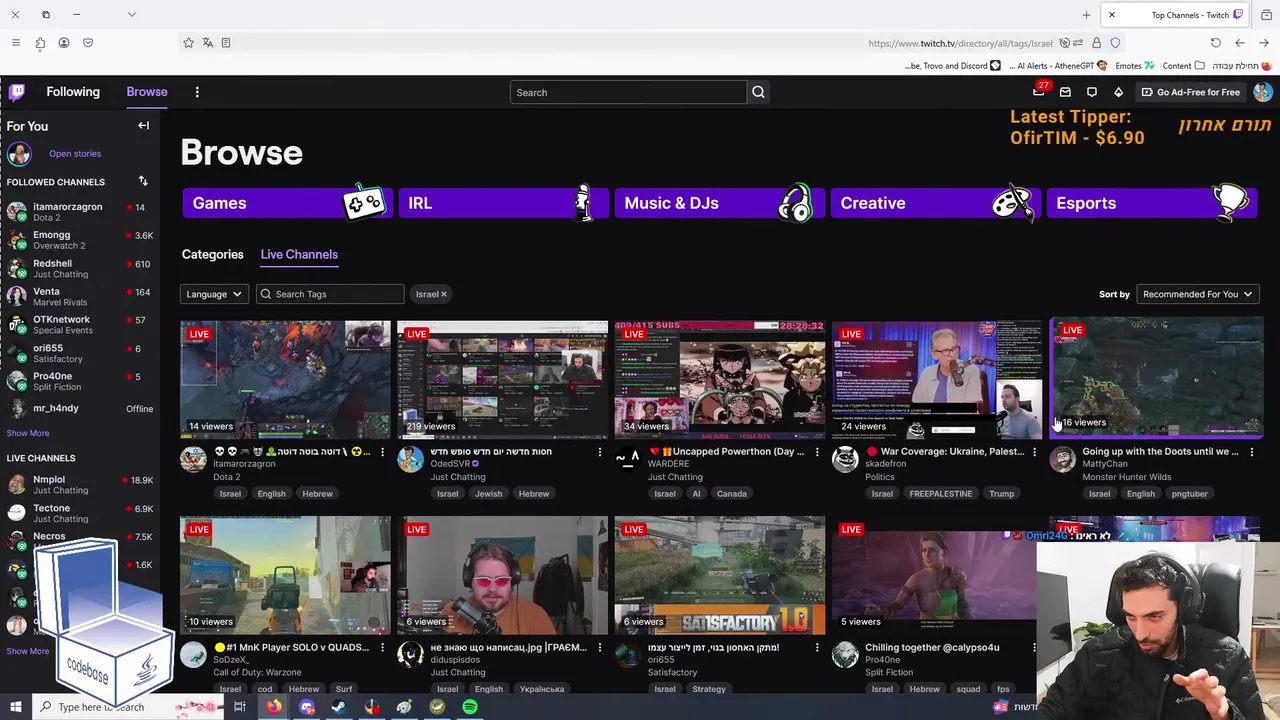Viewport: 1280px width, 720px height.
Task: Open the Music & DJs category banner
Action: click(719, 203)
